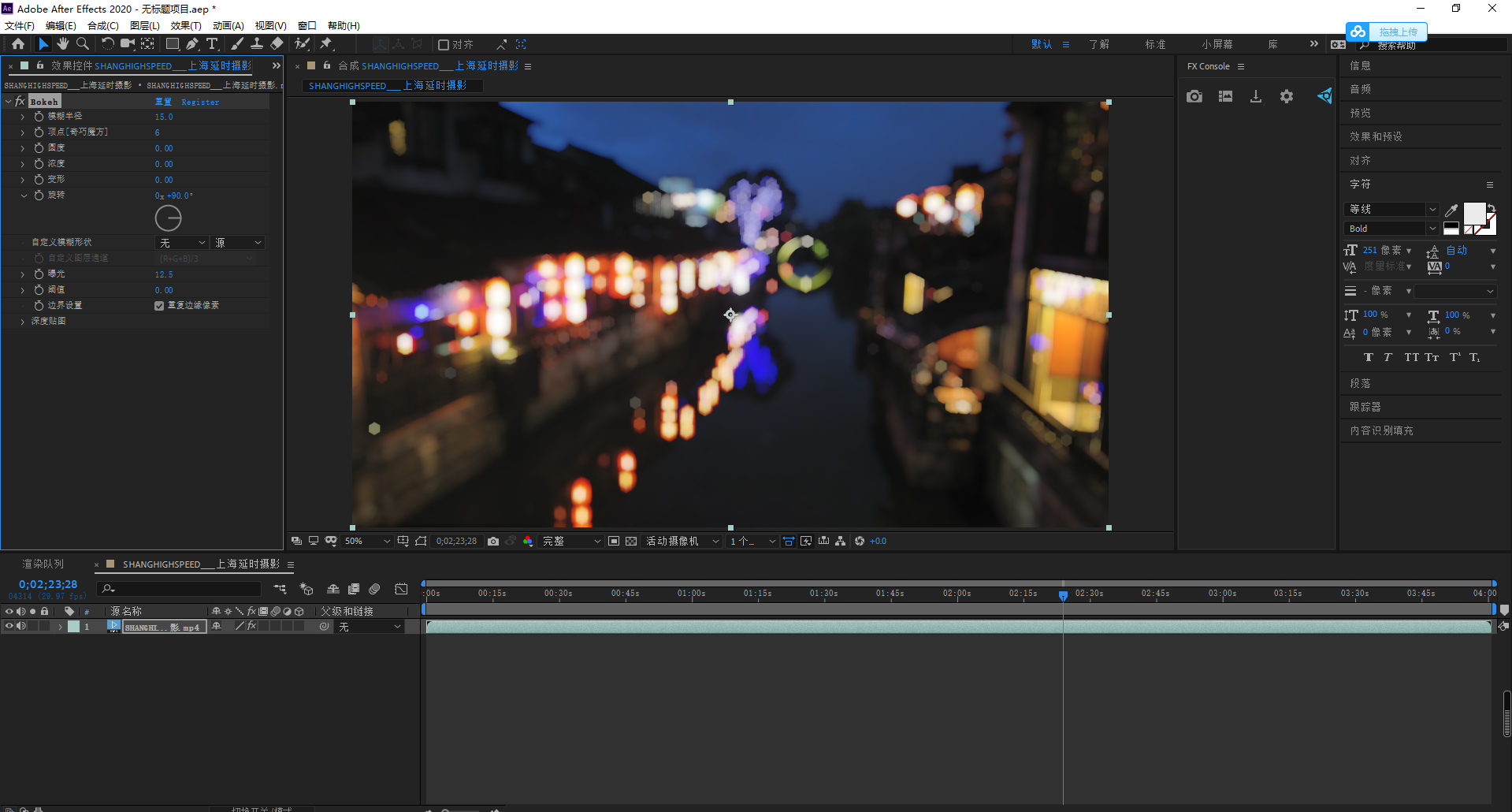This screenshot has width=1512, height=812.
Task: Click the rotation dial control
Action: (x=169, y=218)
